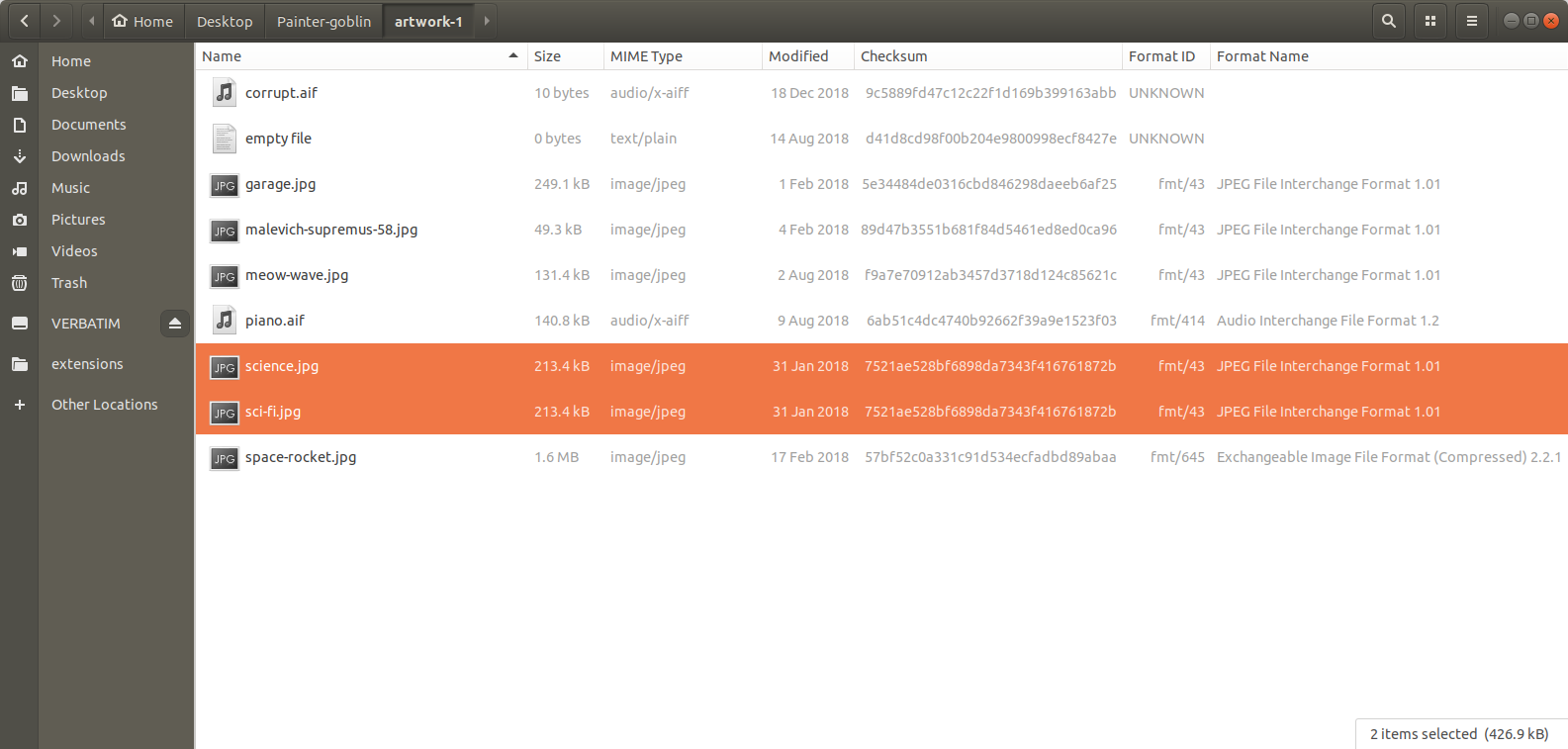Screen dimensions: 1568x749
Task: Open the Home path bar segment
Action: coord(142,21)
